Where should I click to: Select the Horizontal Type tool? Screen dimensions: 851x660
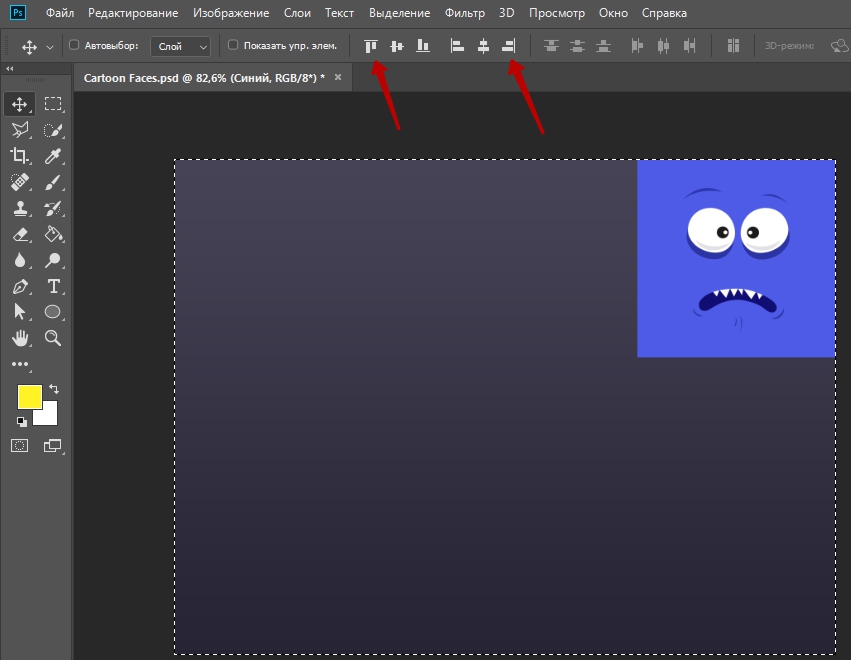point(53,286)
